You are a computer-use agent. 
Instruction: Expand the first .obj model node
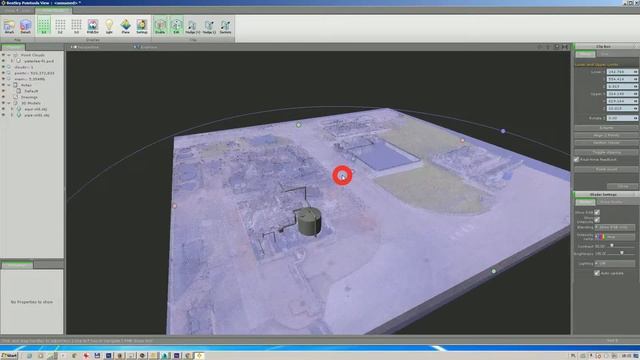[12, 109]
